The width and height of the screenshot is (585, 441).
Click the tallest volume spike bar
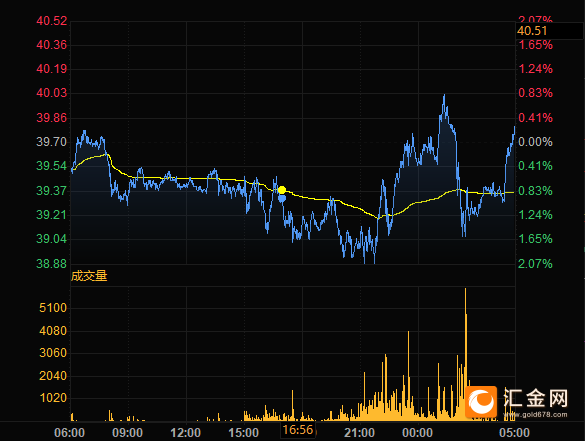[x=466, y=354]
